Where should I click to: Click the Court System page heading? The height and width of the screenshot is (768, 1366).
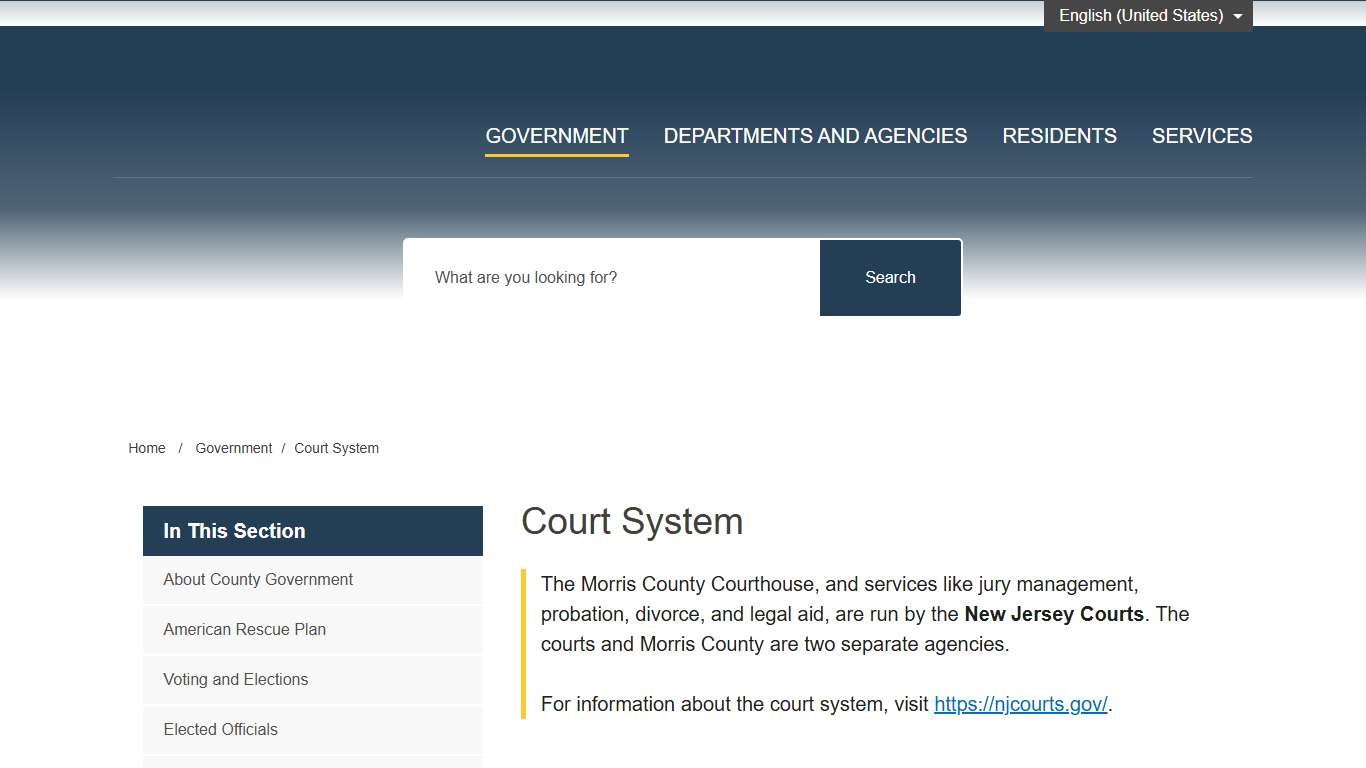tap(632, 521)
